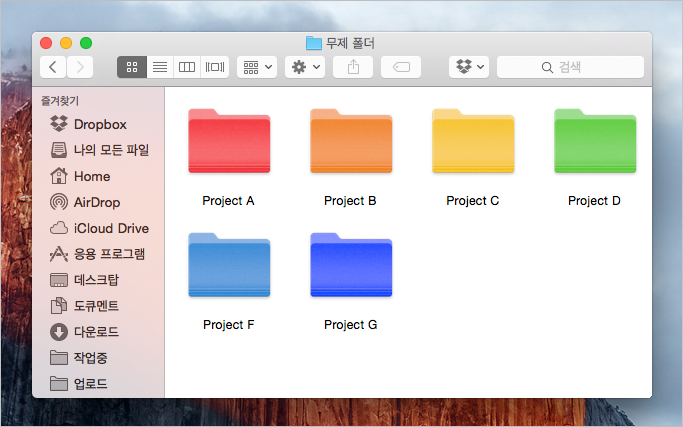Select the blue Project F folder icon
The width and height of the screenshot is (683, 427).
click(x=229, y=265)
